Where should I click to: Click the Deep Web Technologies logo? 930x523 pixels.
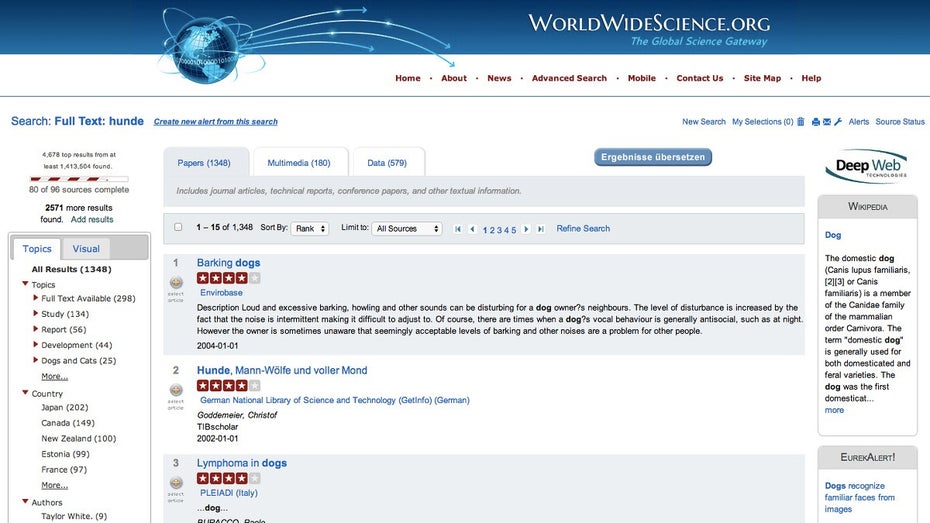tap(867, 168)
